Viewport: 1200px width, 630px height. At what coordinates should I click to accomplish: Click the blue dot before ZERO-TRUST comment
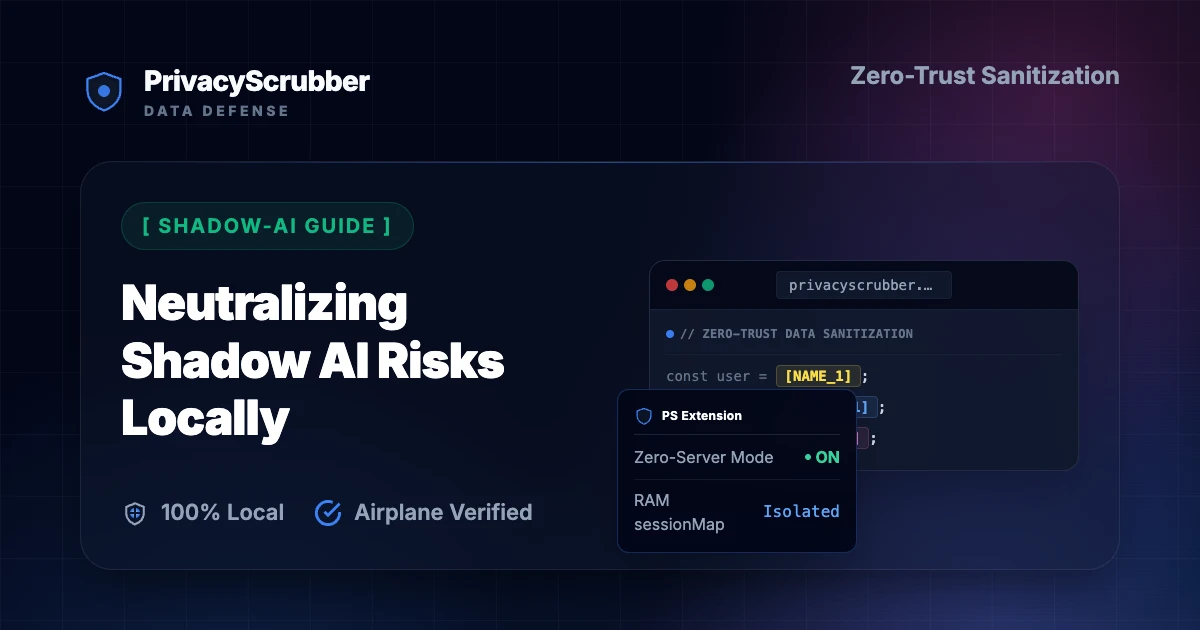click(x=670, y=334)
